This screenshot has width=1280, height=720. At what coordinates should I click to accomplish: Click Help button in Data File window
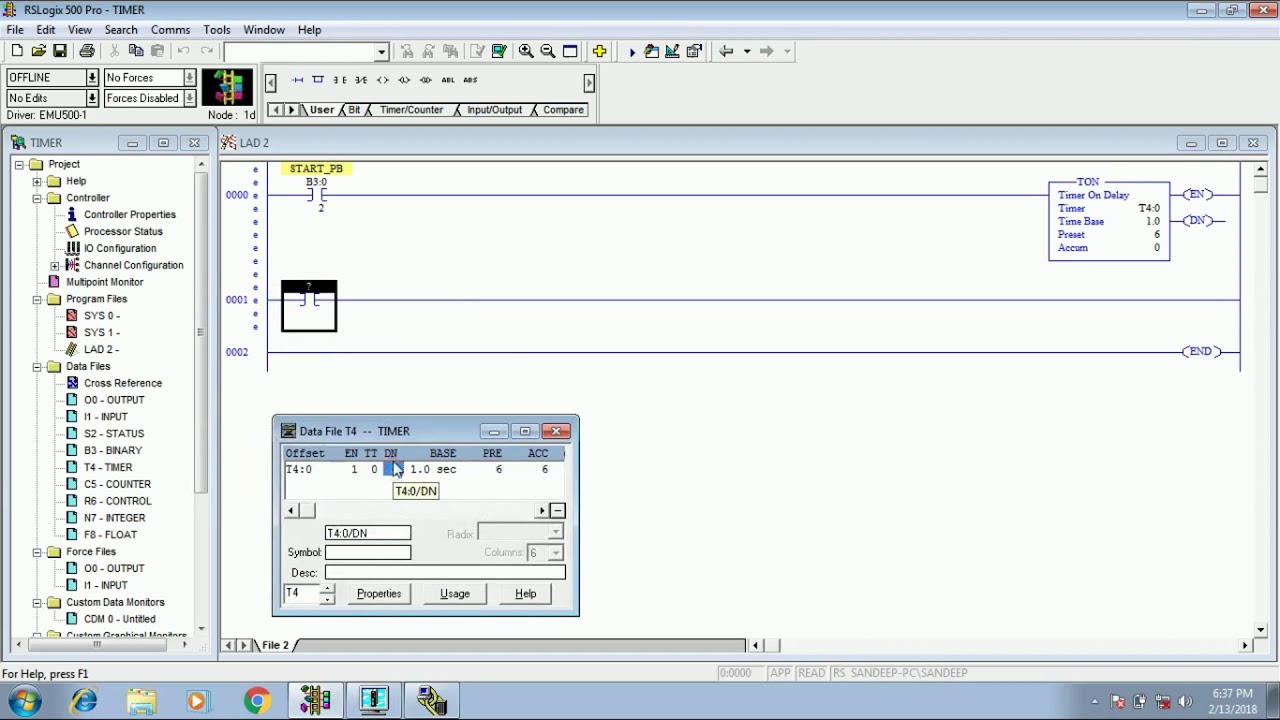click(x=526, y=594)
